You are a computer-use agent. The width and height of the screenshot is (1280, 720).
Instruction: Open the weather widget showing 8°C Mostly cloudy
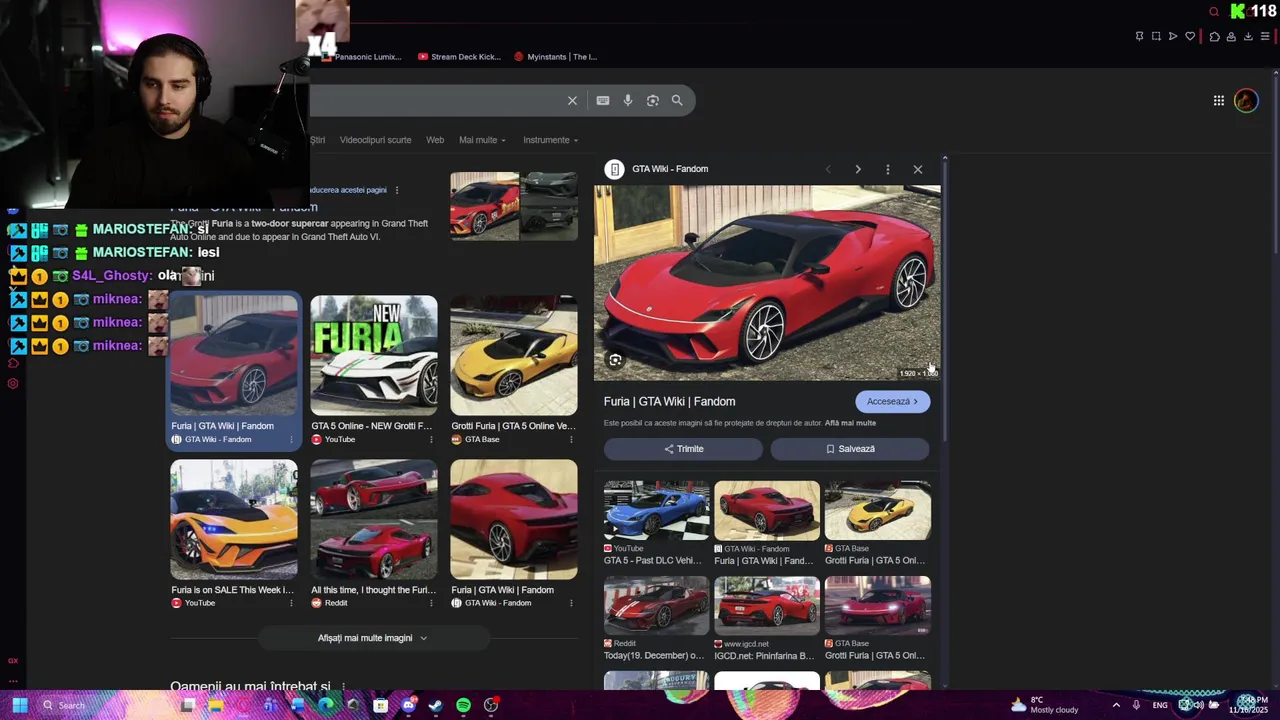(1043, 705)
